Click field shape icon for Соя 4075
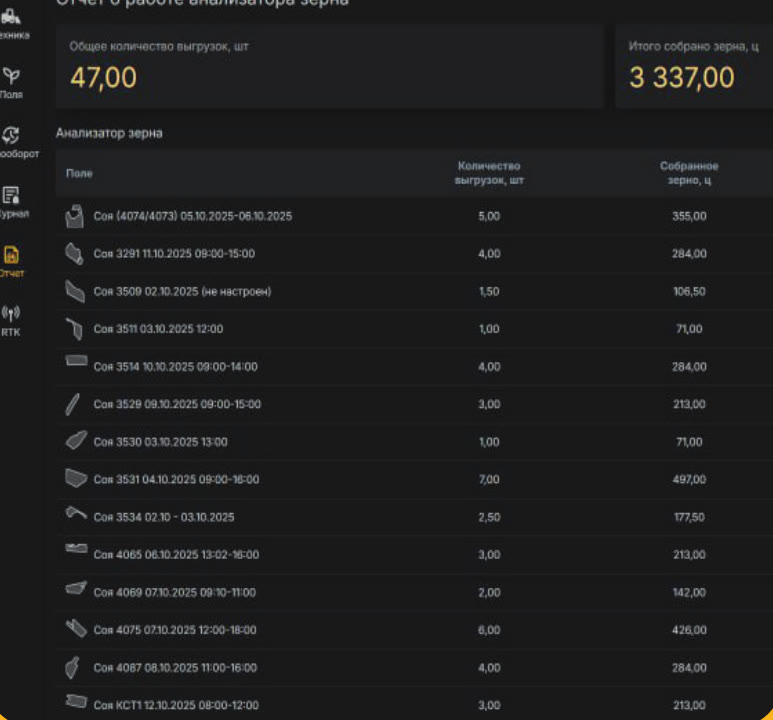Viewport: 773px width, 720px height. [76, 628]
